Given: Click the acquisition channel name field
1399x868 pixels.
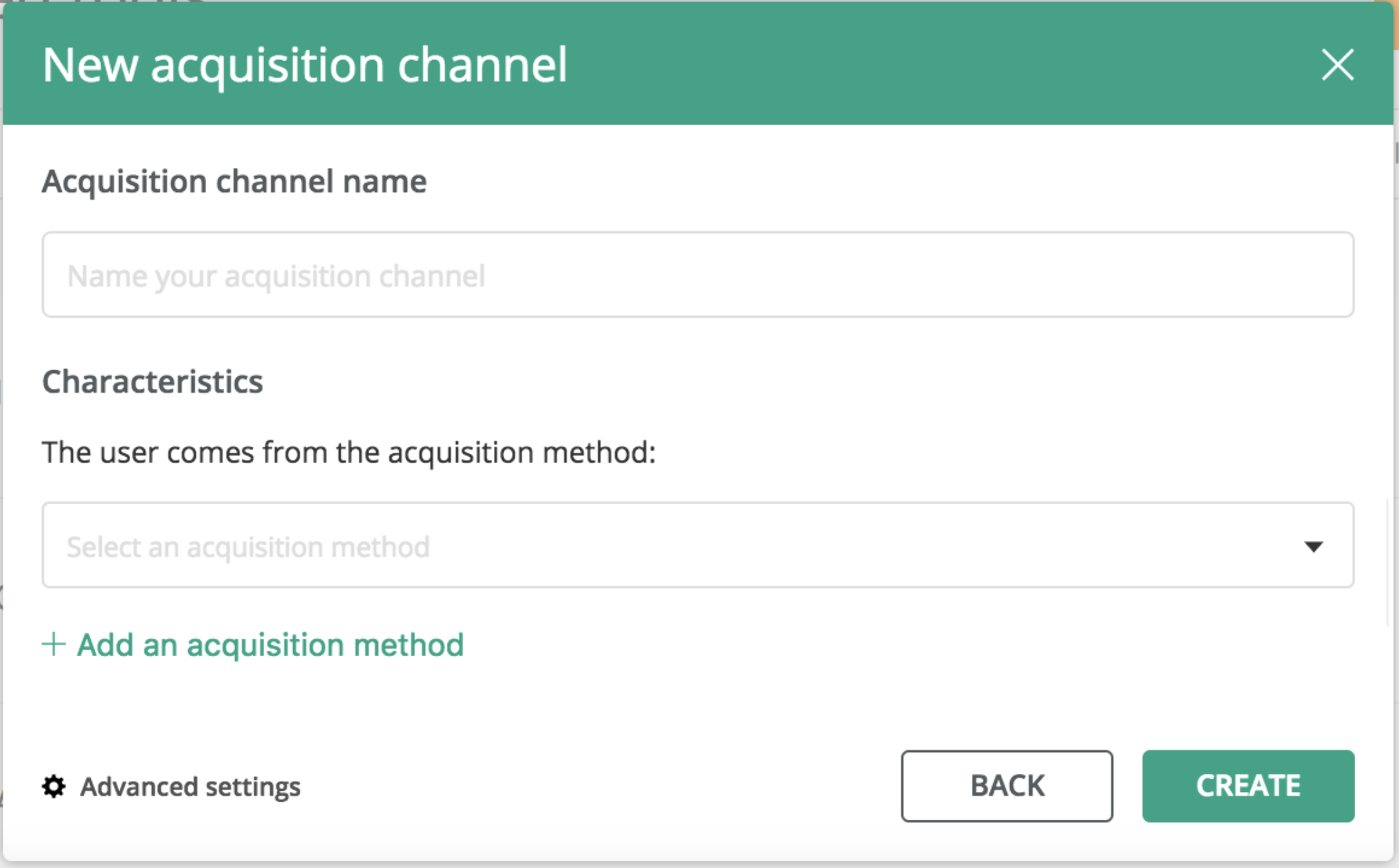Looking at the screenshot, I should (x=698, y=274).
